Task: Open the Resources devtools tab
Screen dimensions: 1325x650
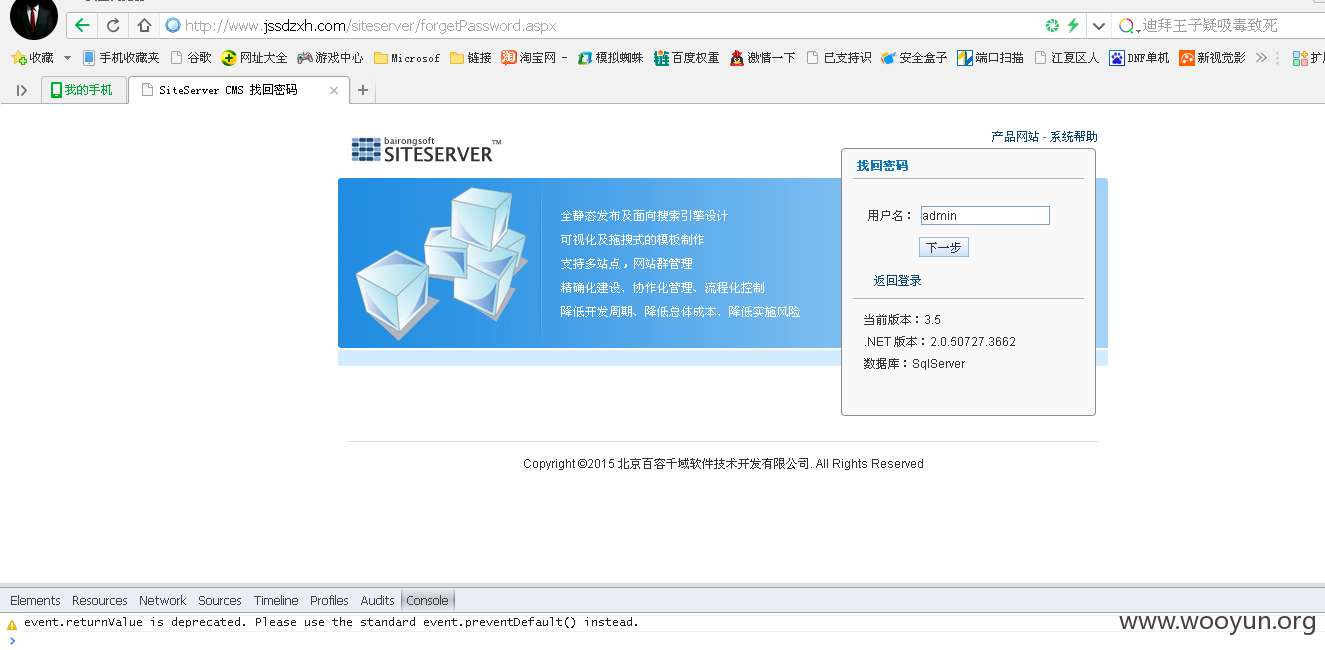Action: click(100, 600)
